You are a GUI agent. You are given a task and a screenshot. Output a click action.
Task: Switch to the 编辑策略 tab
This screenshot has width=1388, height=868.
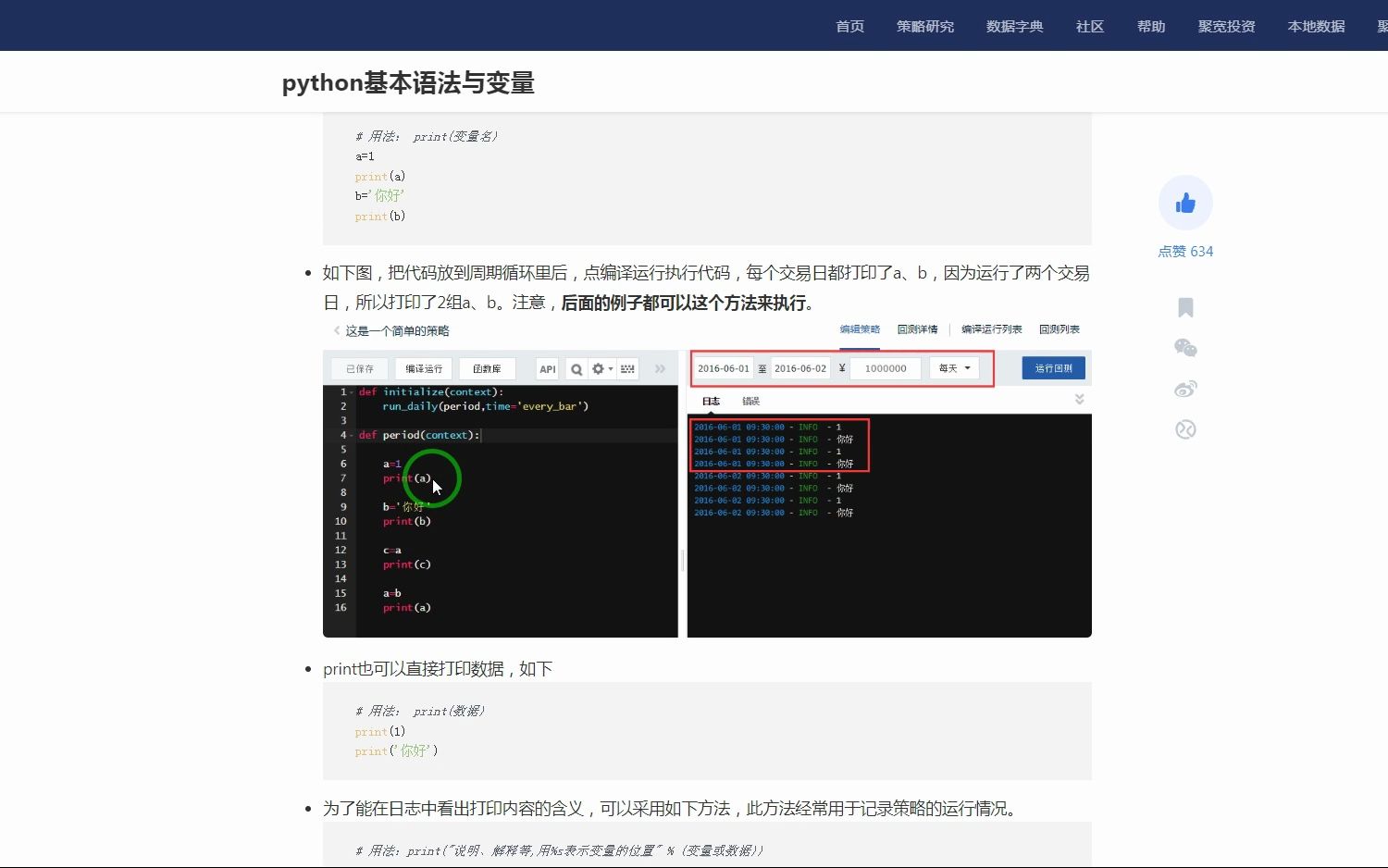[860, 329]
